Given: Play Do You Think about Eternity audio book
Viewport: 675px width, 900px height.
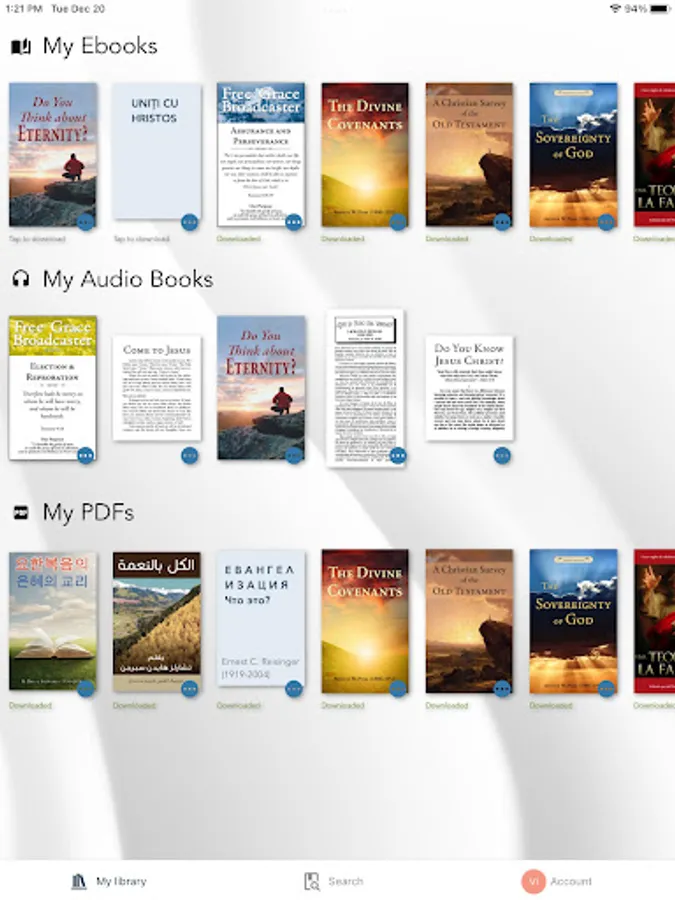Looking at the screenshot, I should coord(261,387).
